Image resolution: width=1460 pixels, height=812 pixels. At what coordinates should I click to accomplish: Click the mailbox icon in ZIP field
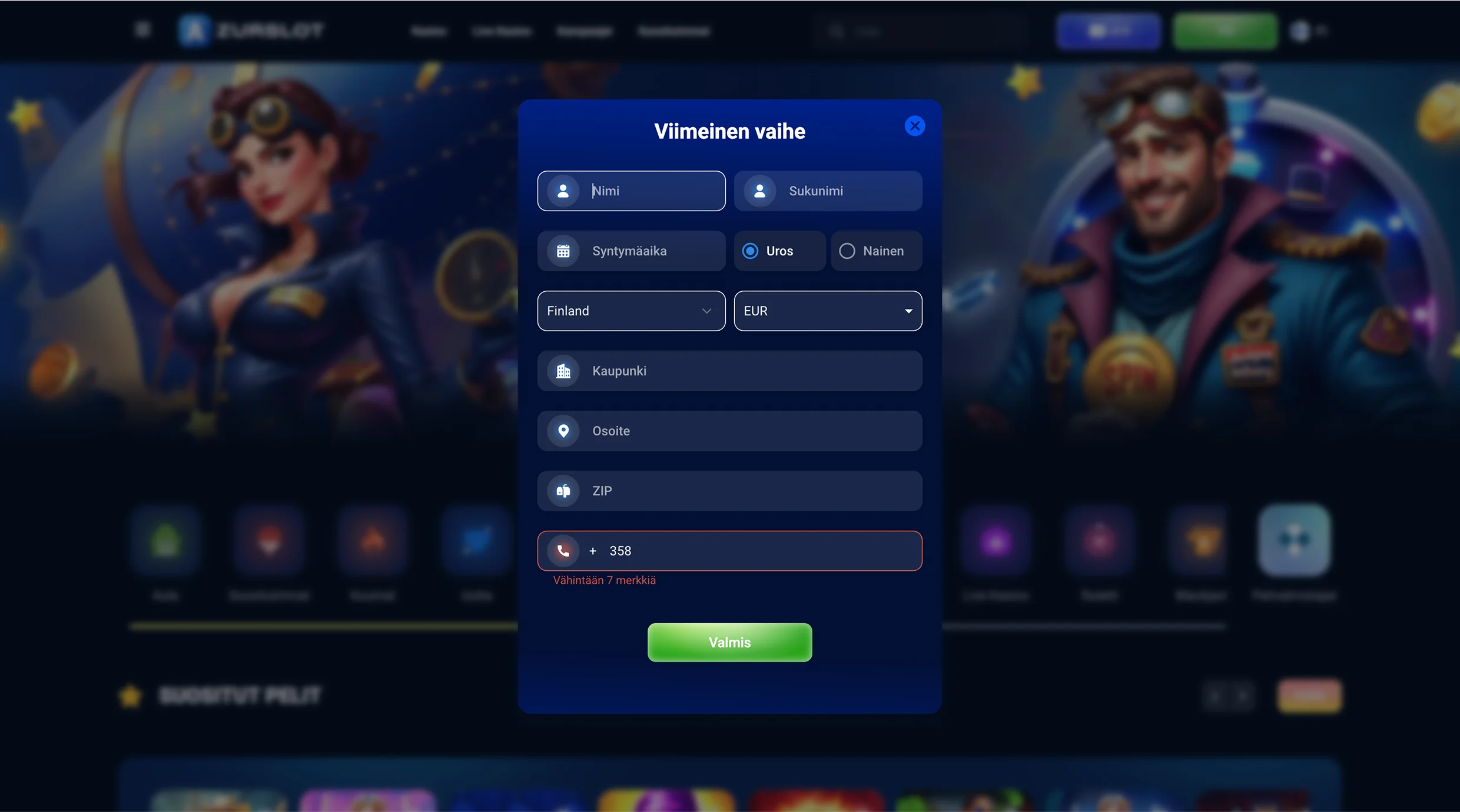563,491
